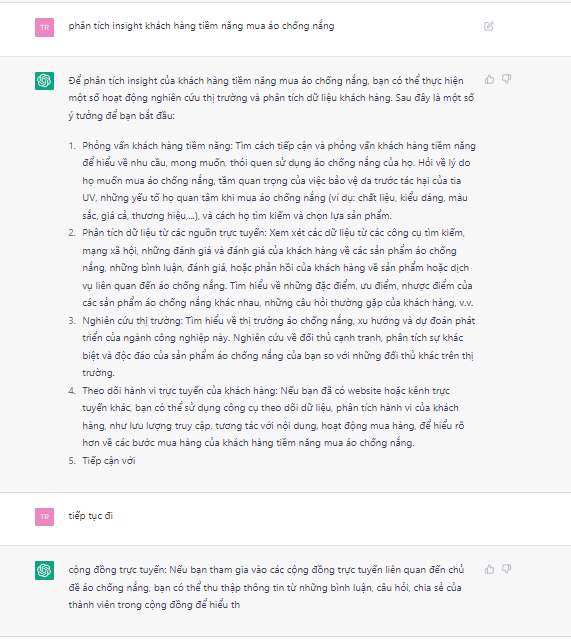Give thumbs up to the first ChatGPT response
571x640 pixels.
point(489,79)
